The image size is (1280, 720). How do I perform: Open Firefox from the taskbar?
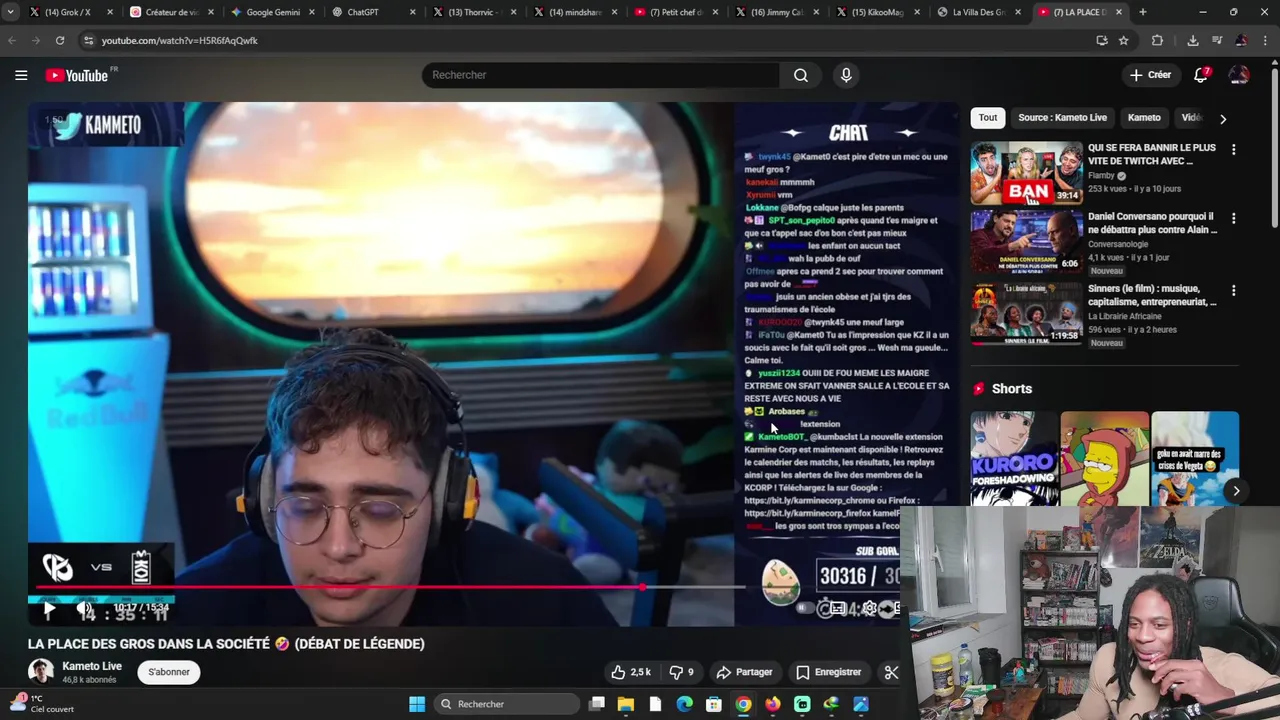(773, 704)
